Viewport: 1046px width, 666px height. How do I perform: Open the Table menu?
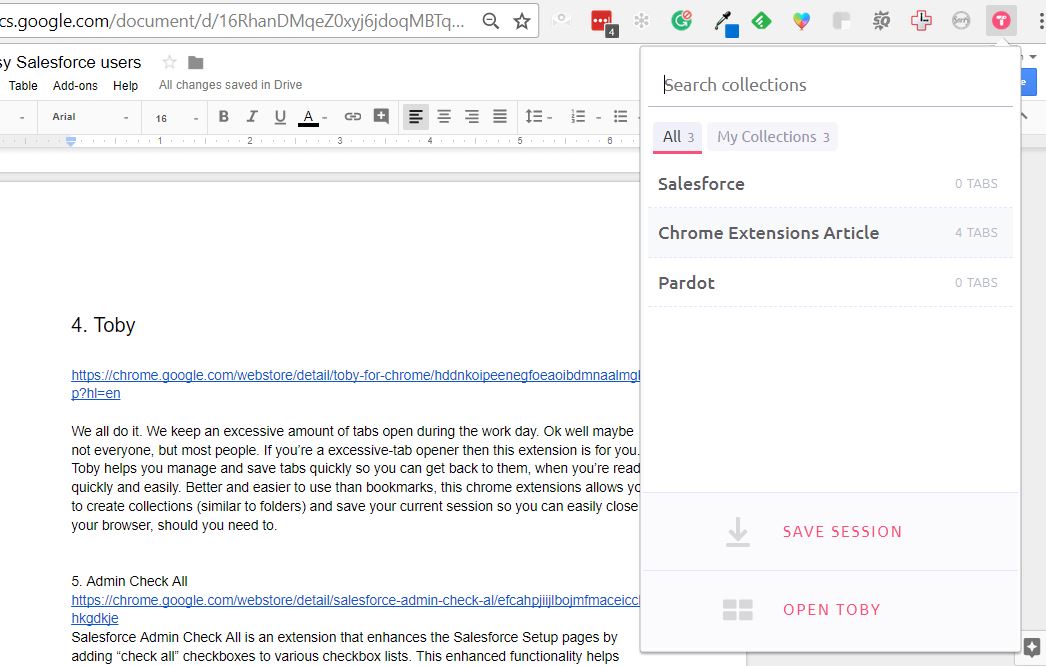coord(23,85)
